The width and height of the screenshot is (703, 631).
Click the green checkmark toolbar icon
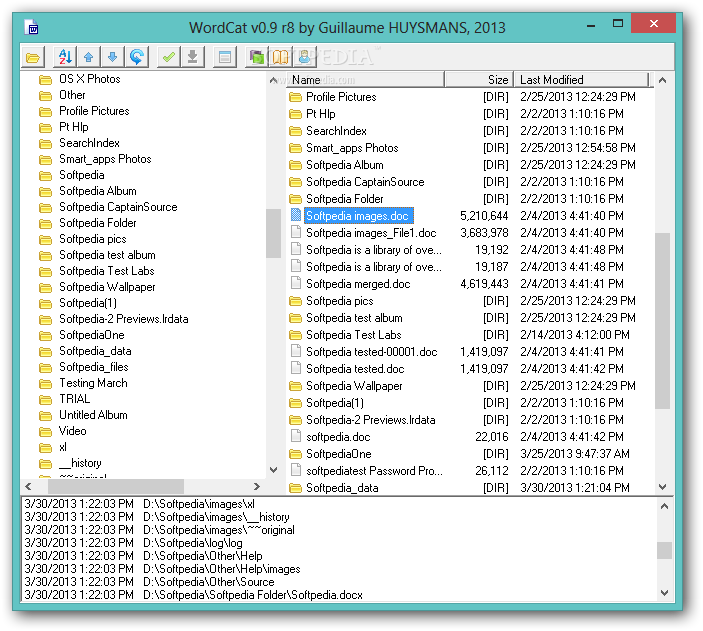click(169, 57)
